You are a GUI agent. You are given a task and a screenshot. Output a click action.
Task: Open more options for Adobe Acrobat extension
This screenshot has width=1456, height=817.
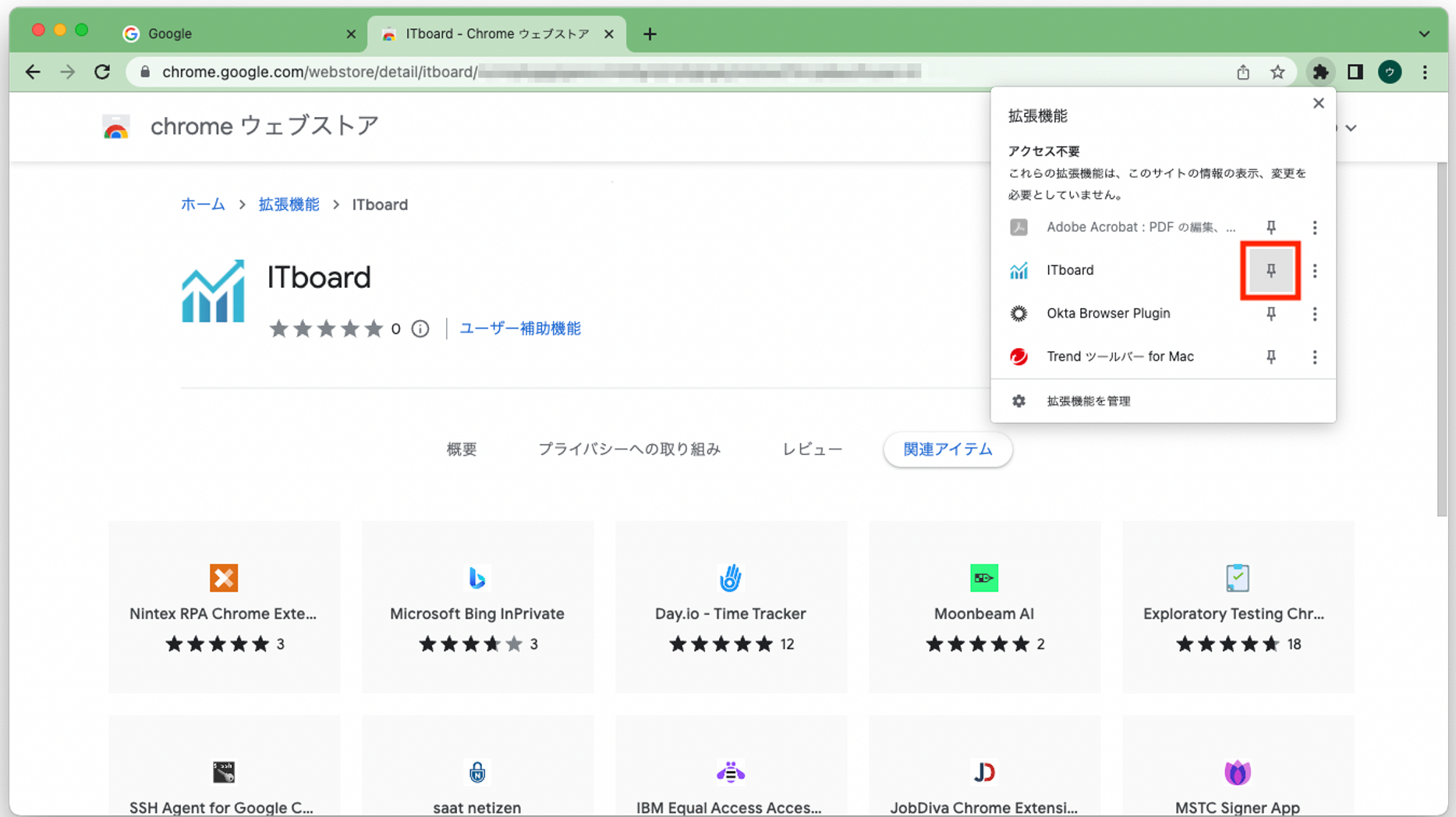pos(1315,227)
